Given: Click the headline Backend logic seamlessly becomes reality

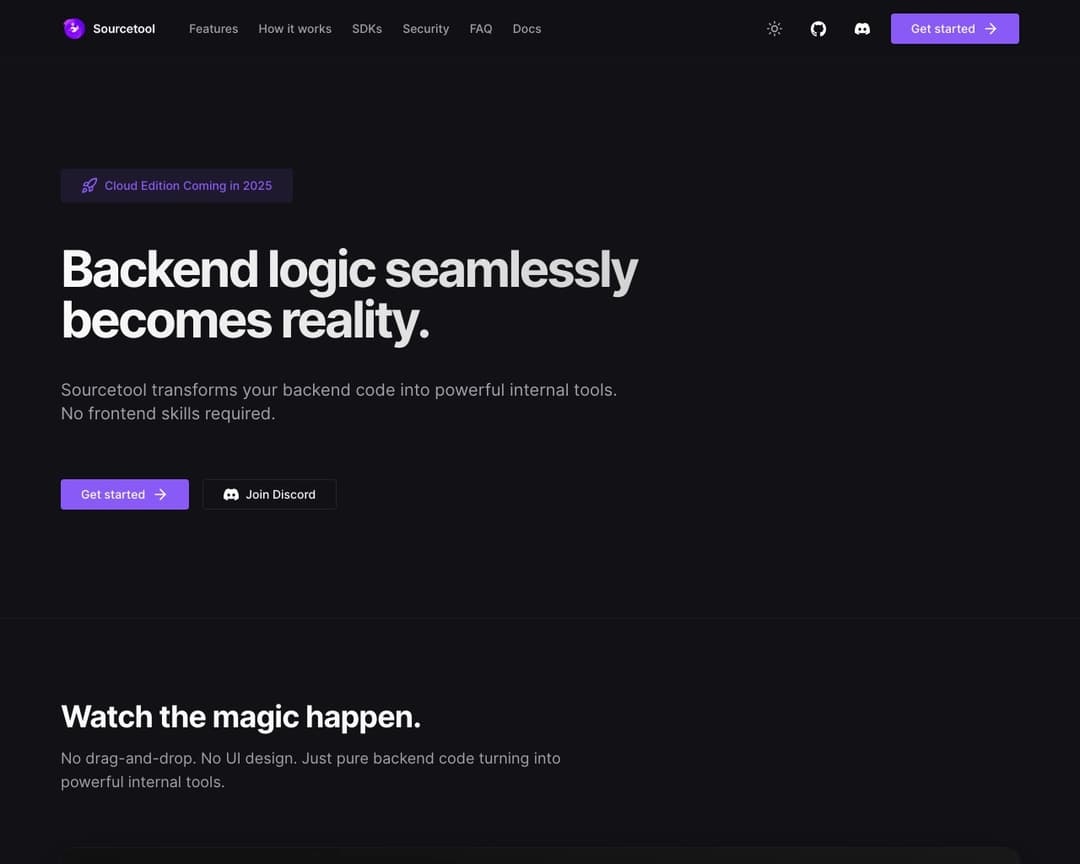Looking at the screenshot, I should (349, 295).
